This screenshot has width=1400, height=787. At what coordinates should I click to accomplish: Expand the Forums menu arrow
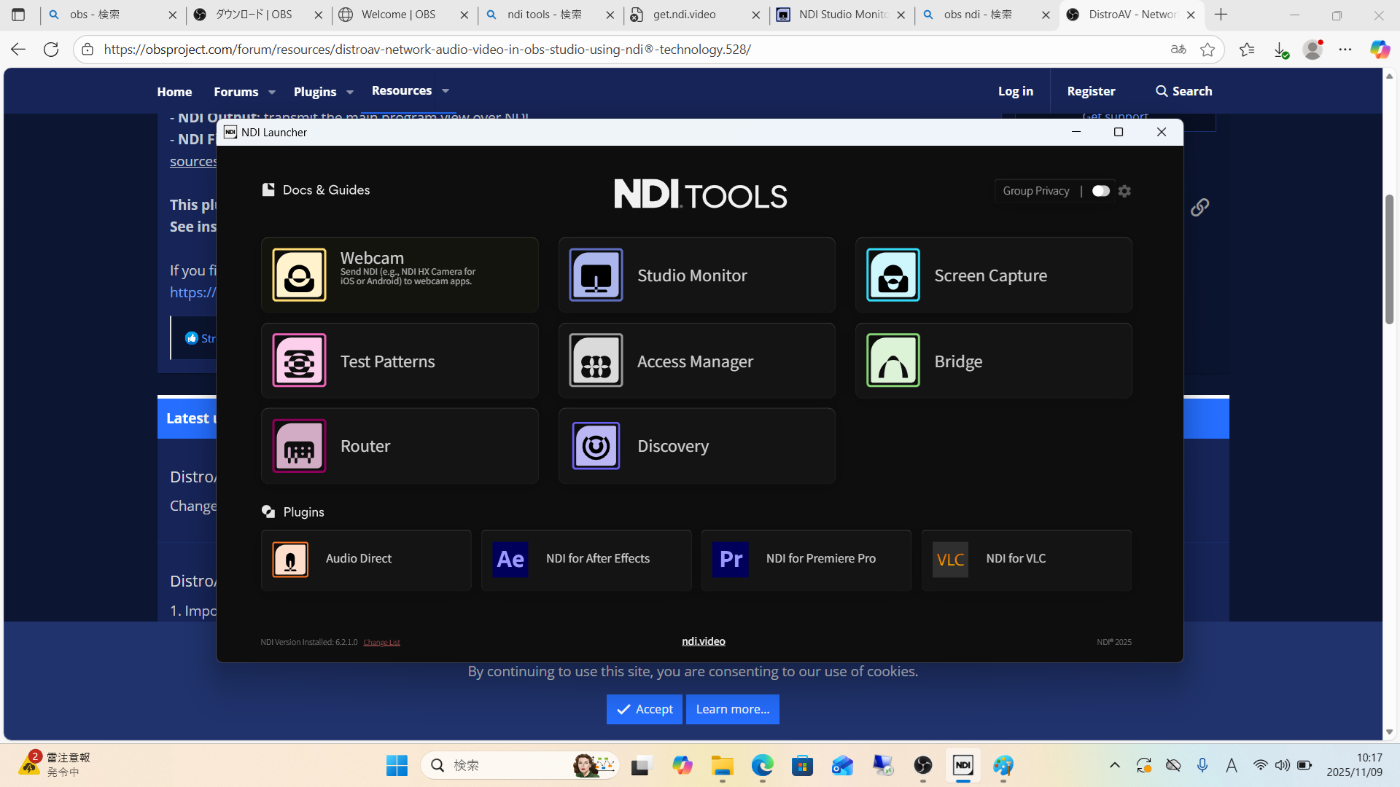click(x=271, y=92)
